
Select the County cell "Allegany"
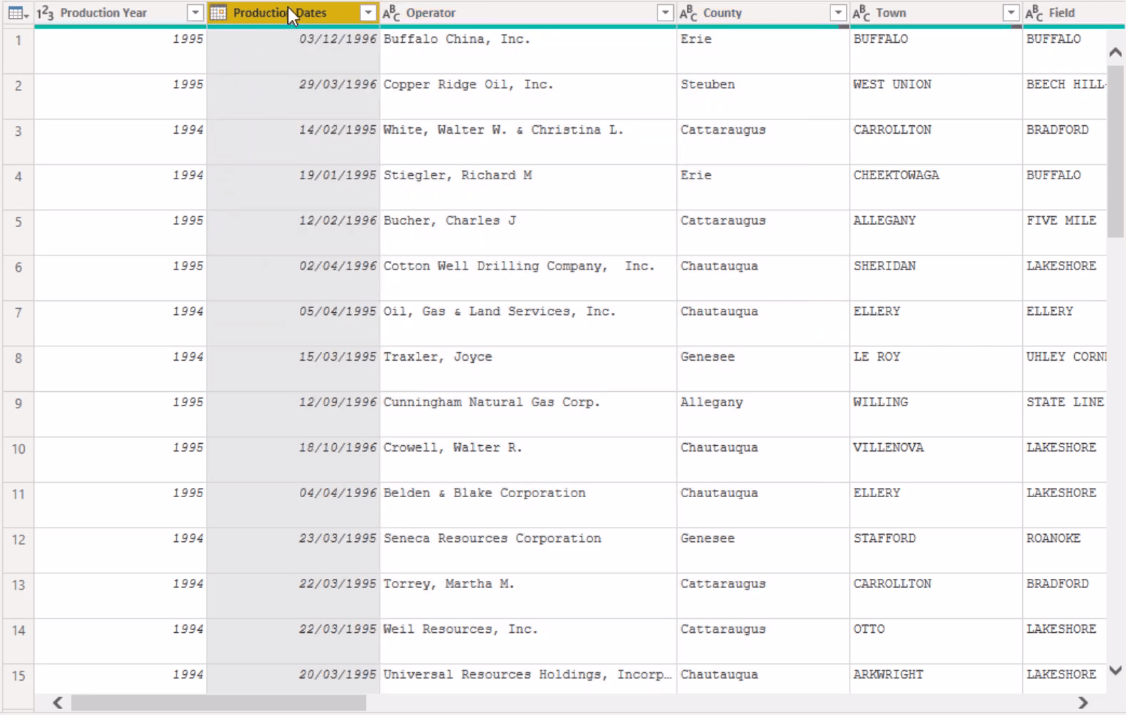click(x=763, y=414)
